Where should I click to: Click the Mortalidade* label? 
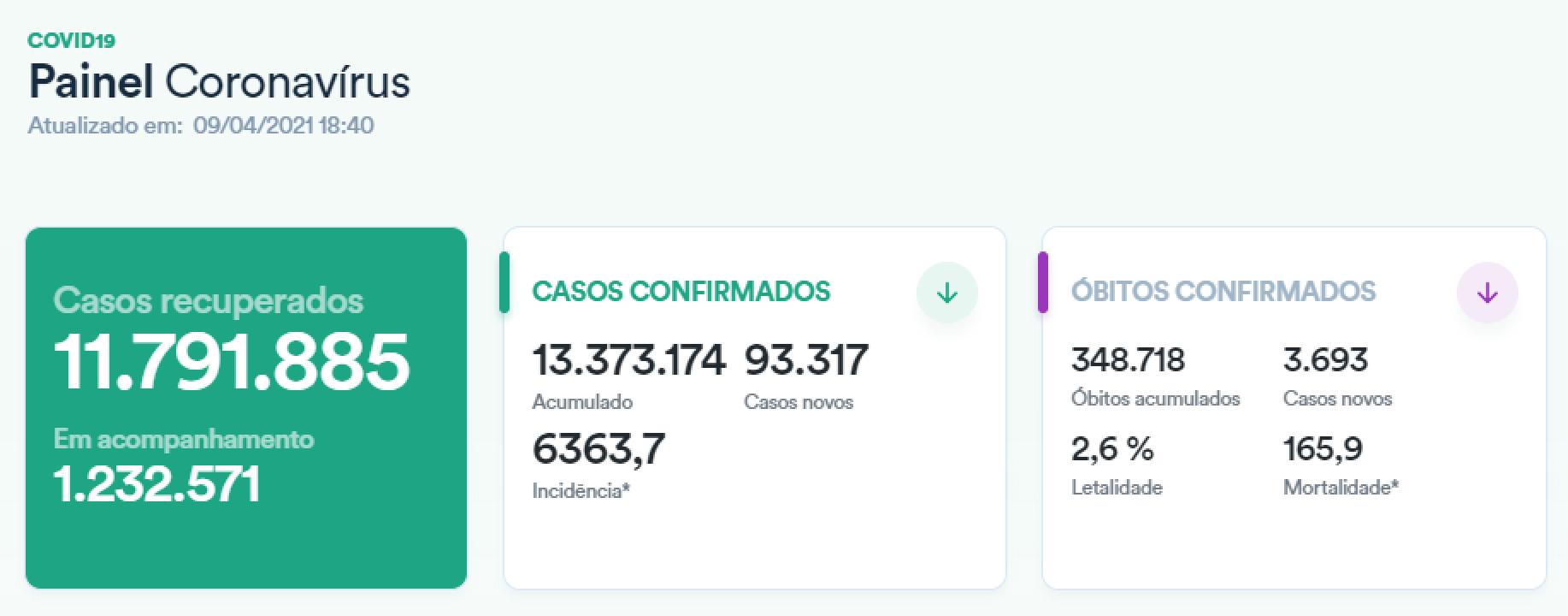click(1341, 488)
